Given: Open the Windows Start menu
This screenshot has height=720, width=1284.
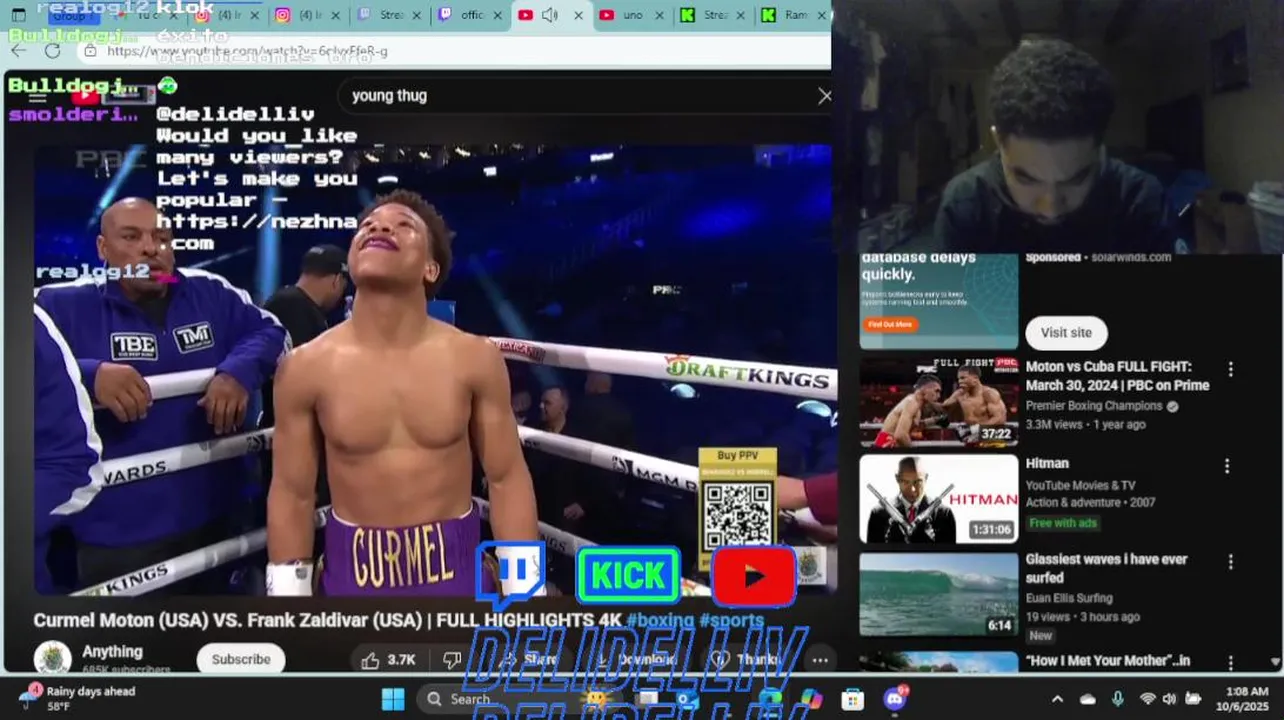Looking at the screenshot, I should click(393, 699).
